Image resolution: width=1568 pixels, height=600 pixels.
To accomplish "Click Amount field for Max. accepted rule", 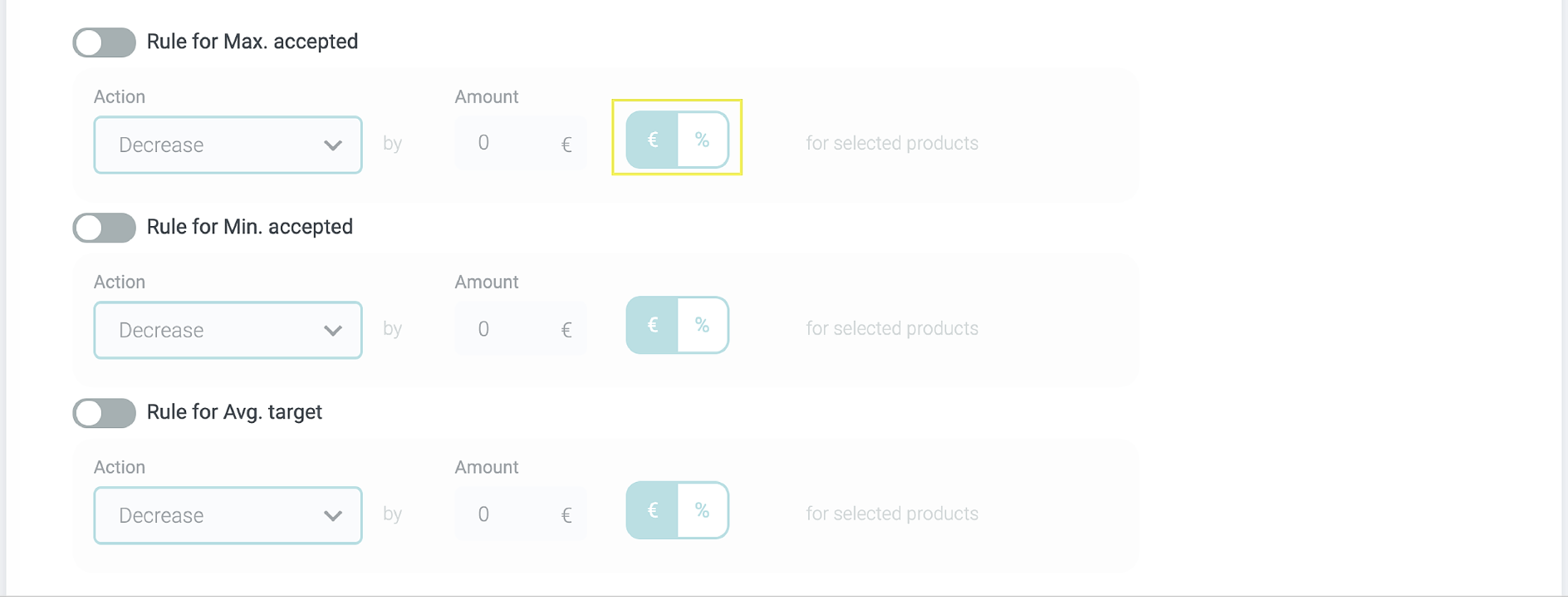I will (x=508, y=144).
